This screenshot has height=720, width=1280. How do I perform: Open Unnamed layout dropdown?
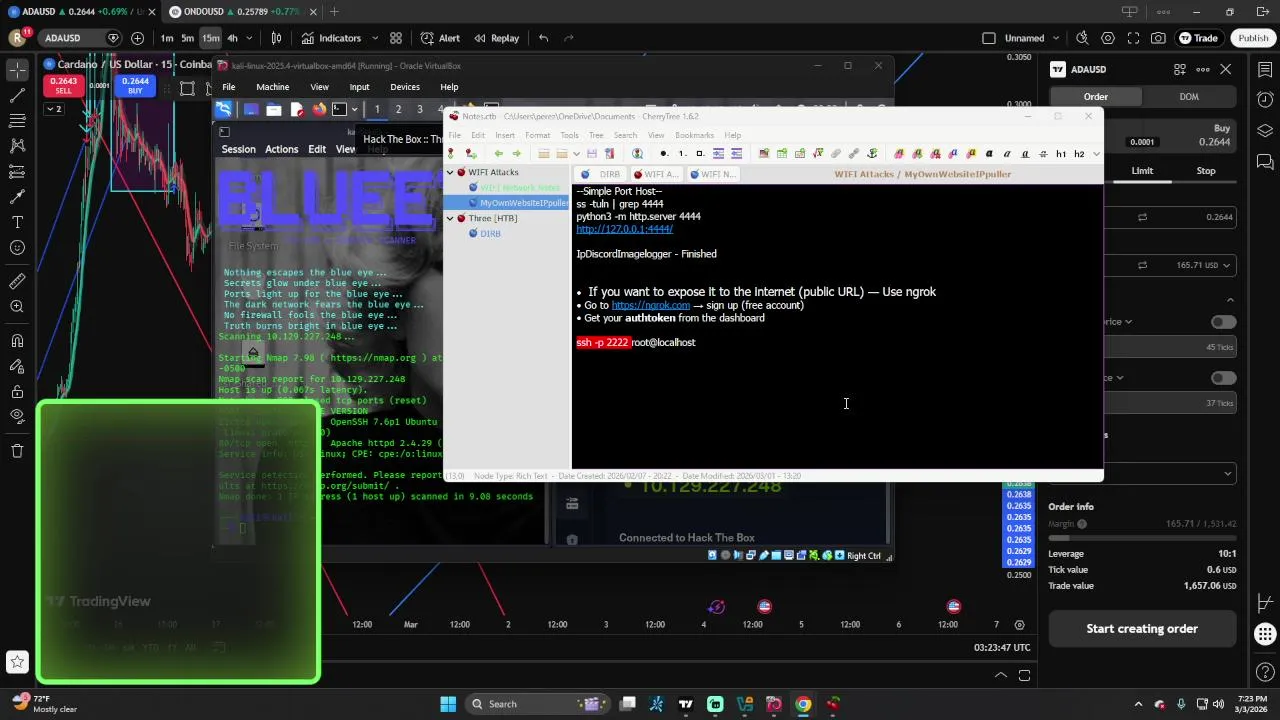click(x=1056, y=38)
